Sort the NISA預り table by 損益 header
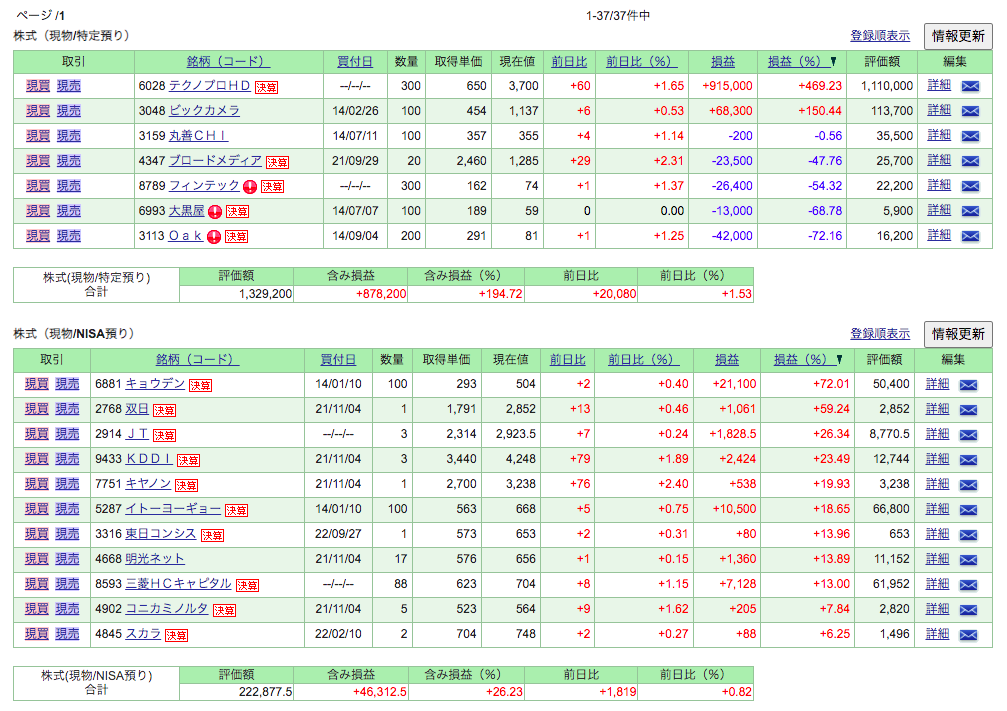Image resolution: width=1007 pixels, height=711 pixels. tap(727, 360)
